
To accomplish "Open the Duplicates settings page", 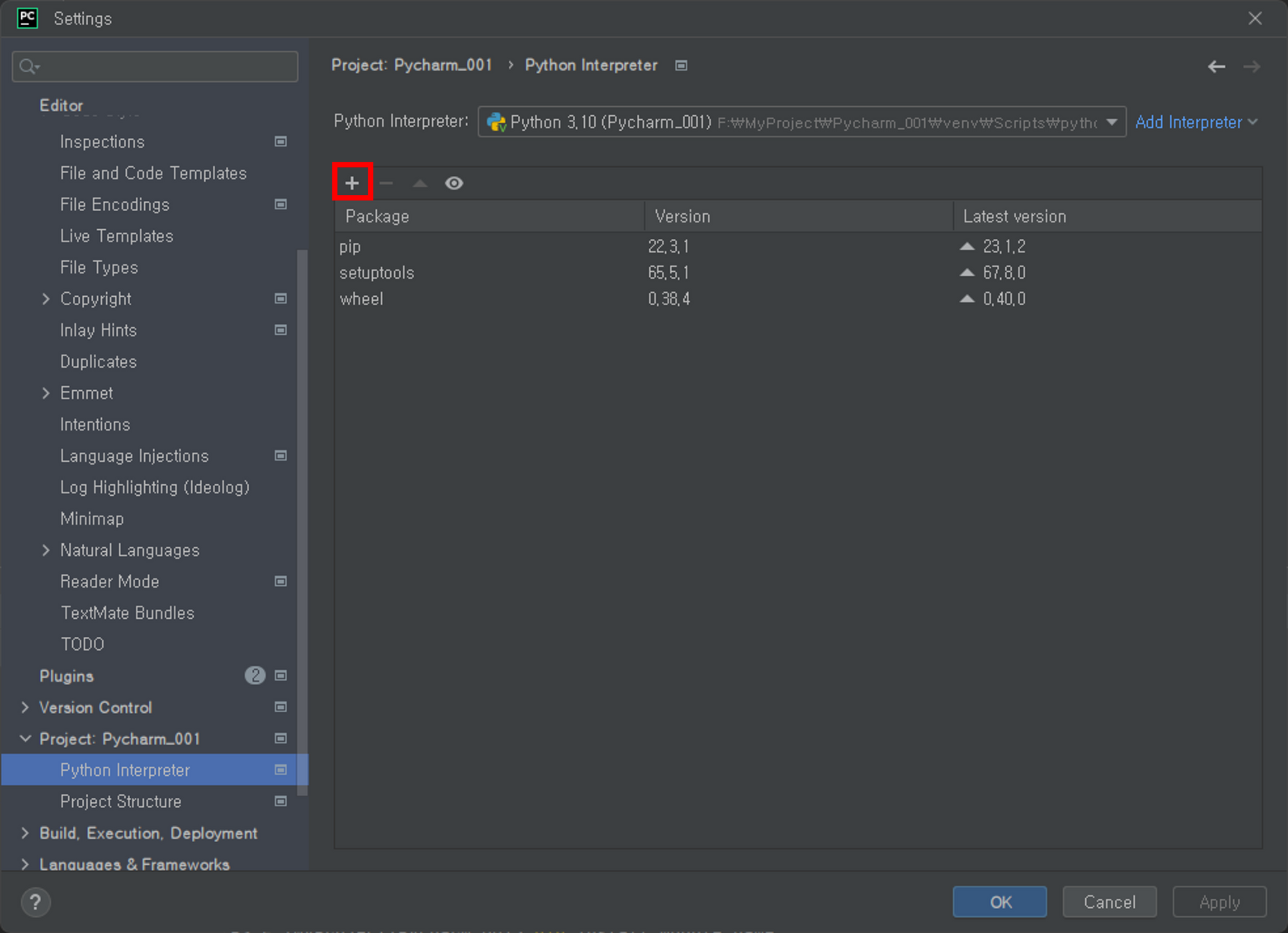I will [x=99, y=362].
